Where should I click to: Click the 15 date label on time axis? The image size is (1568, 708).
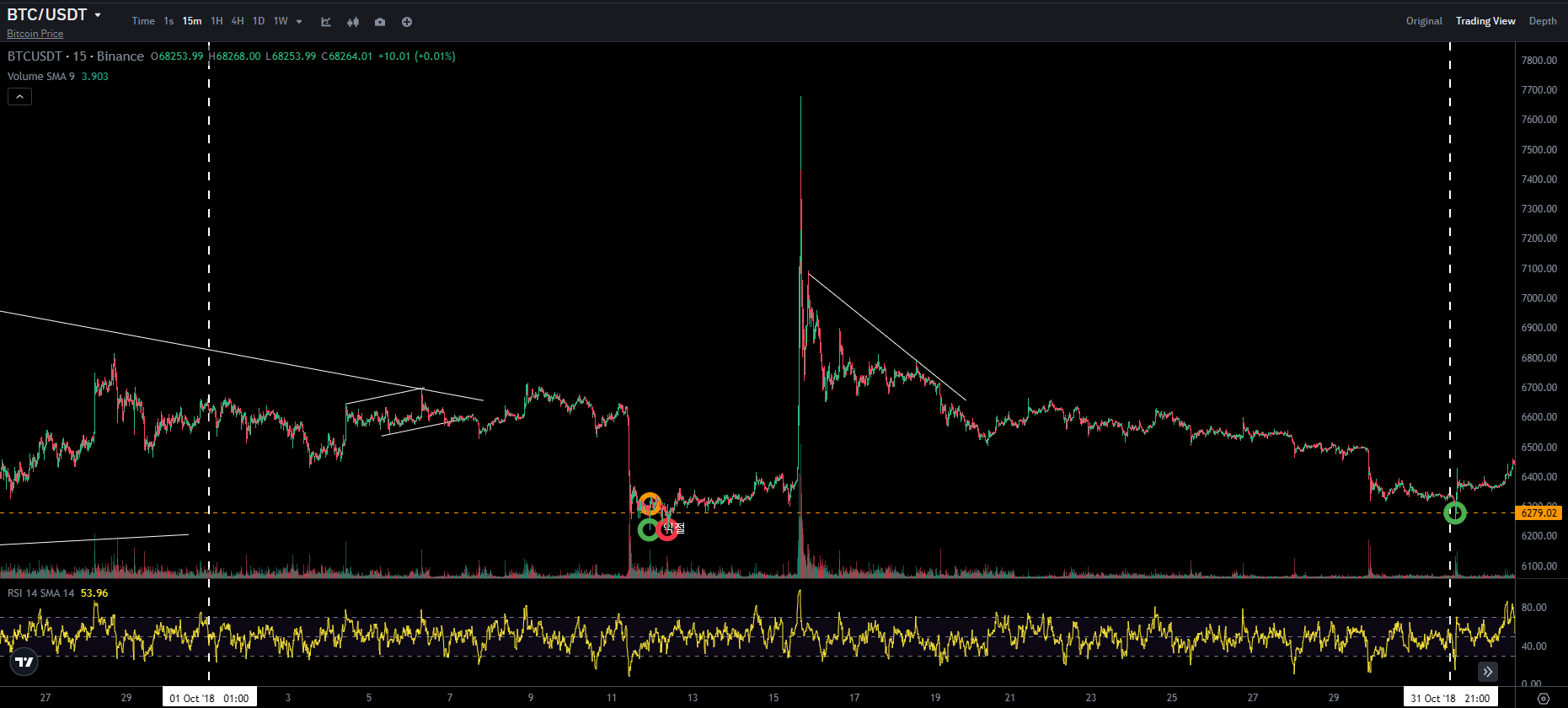(773, 698)
